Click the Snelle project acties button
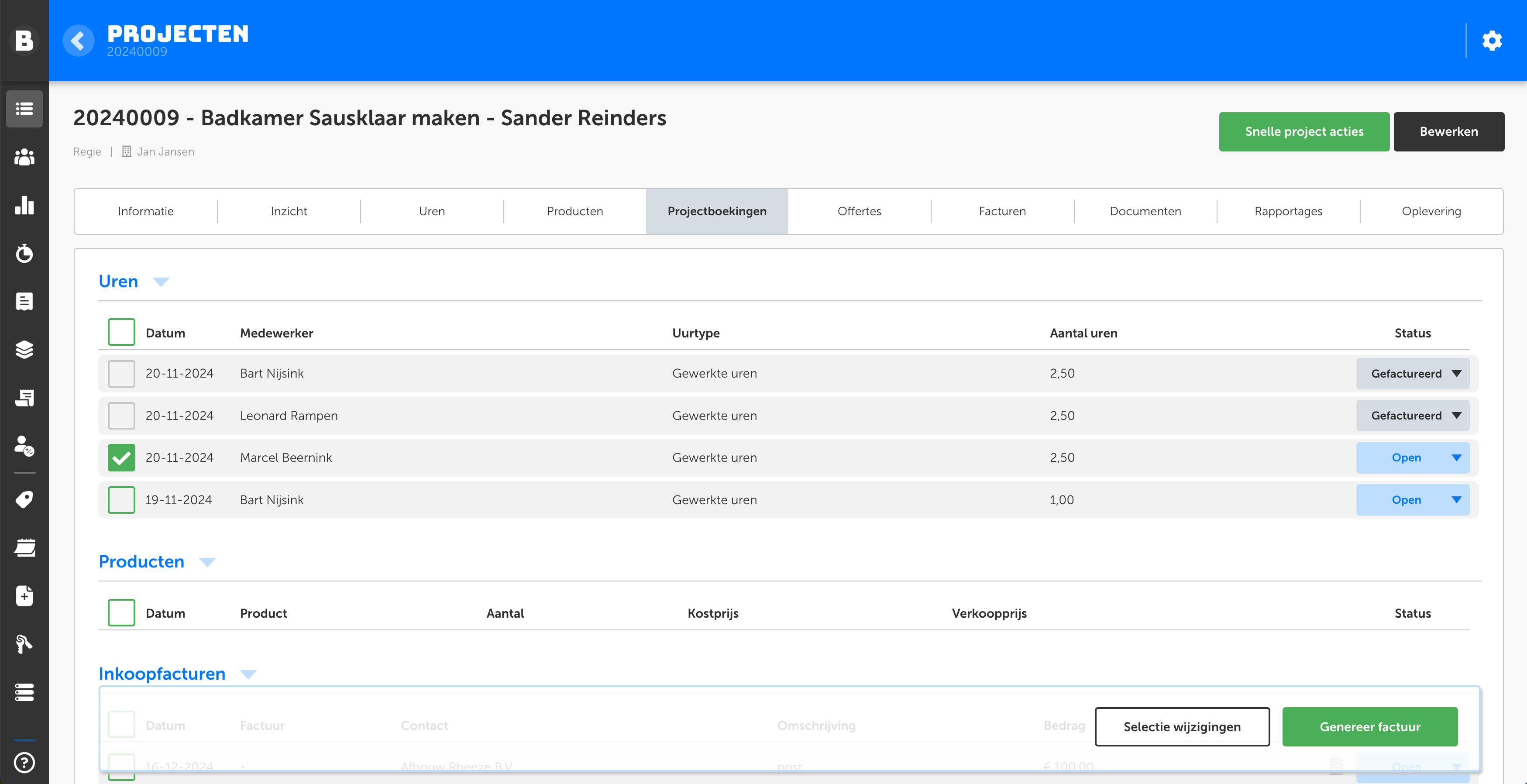Viewport: 1527px width, 784px height. pyautogui.click(x=1303, y=131)
